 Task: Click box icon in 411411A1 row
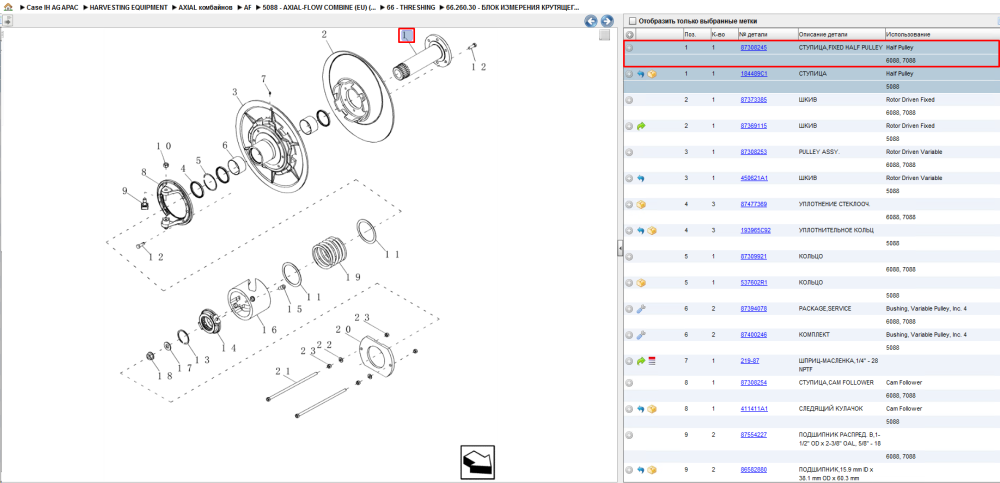(652, 408)
